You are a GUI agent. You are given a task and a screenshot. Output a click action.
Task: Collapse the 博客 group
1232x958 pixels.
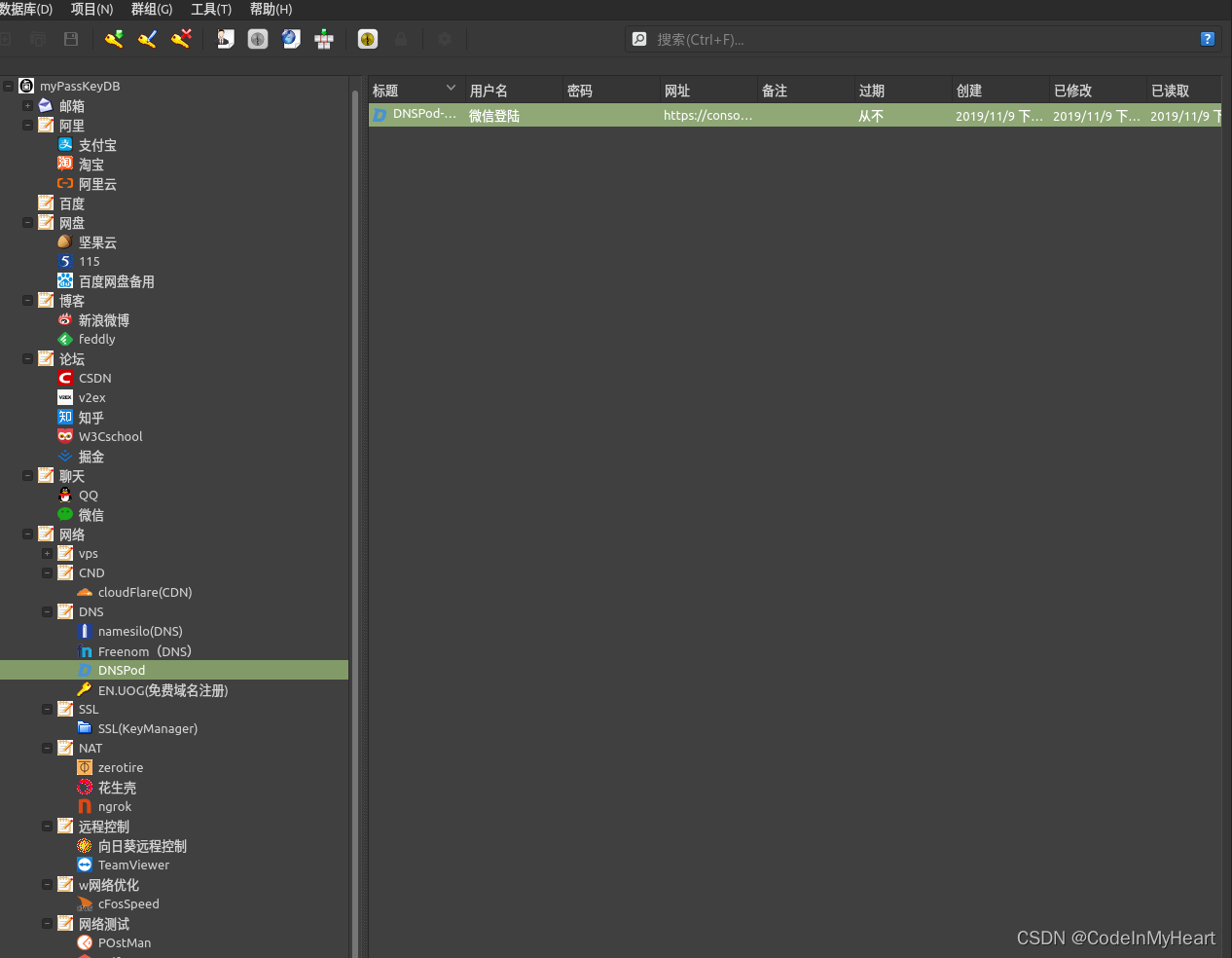[x=27, y=300]
